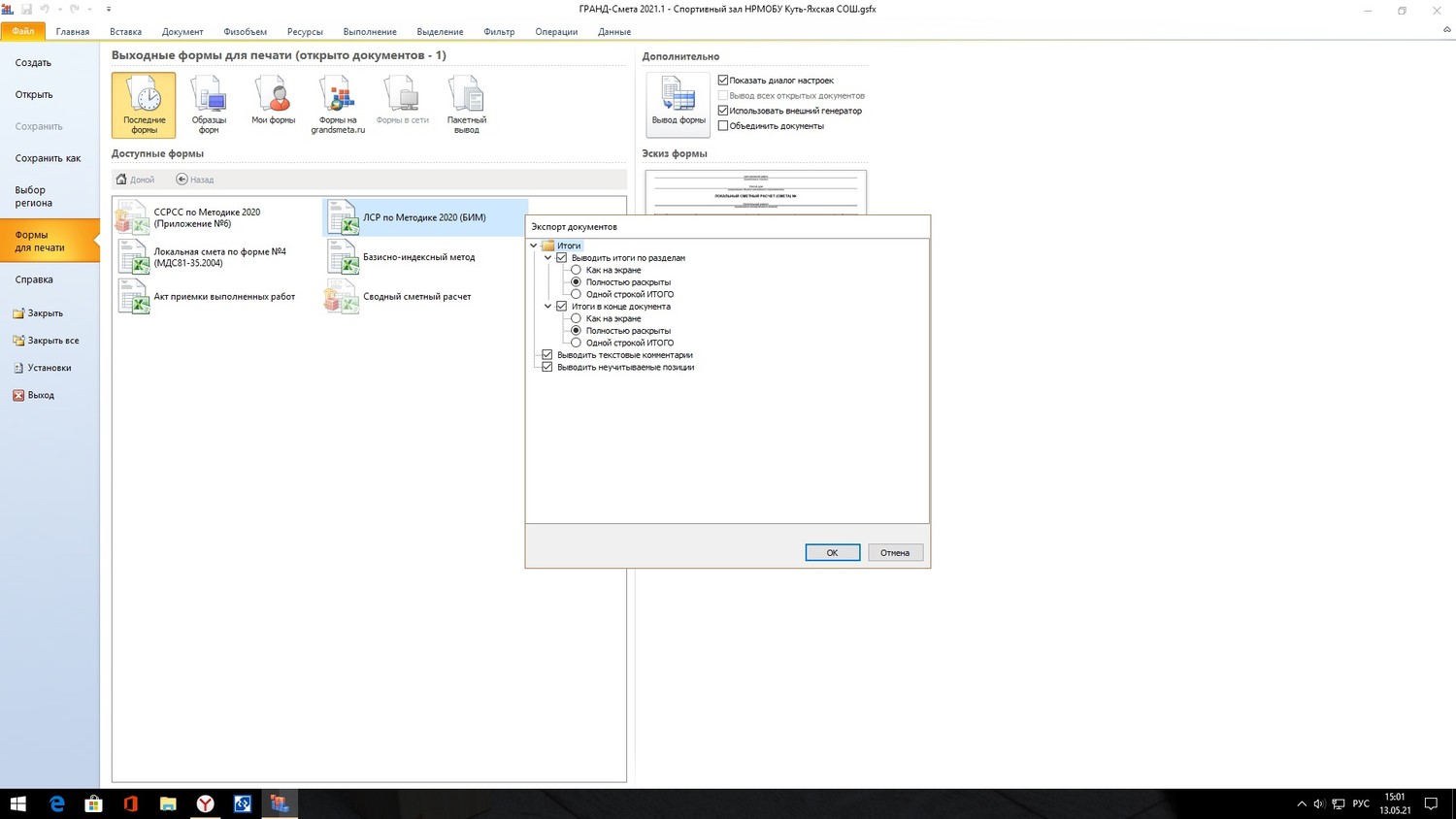Select Как на экране under Итоги в конце документа
This screenshot has width=1456, height=819.
pyautogui.click(x=576, y=318)
